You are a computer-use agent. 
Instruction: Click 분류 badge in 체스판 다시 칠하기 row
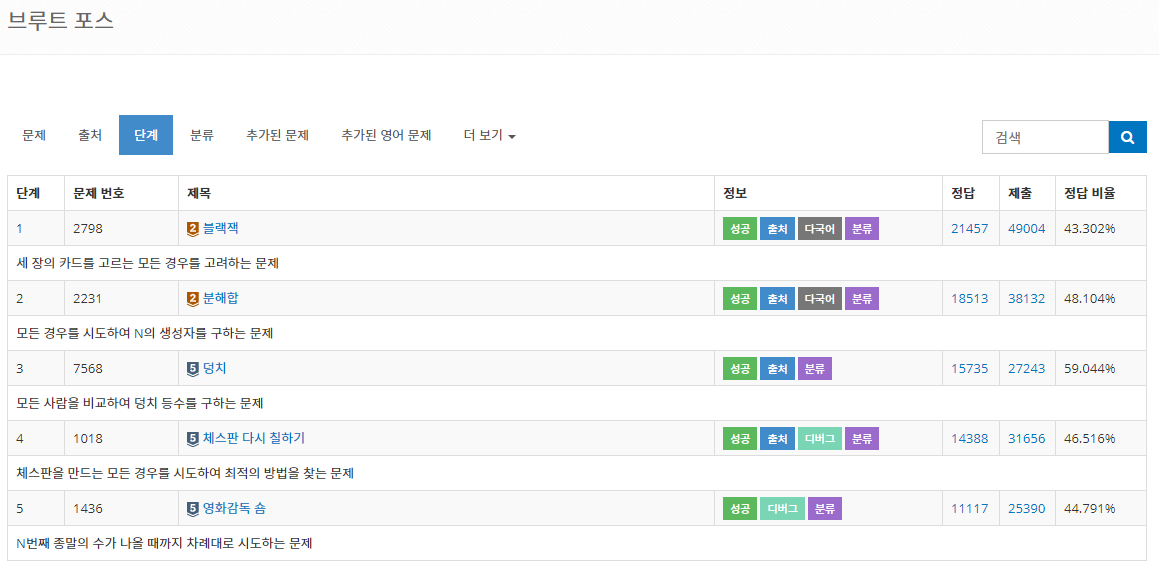862,438
